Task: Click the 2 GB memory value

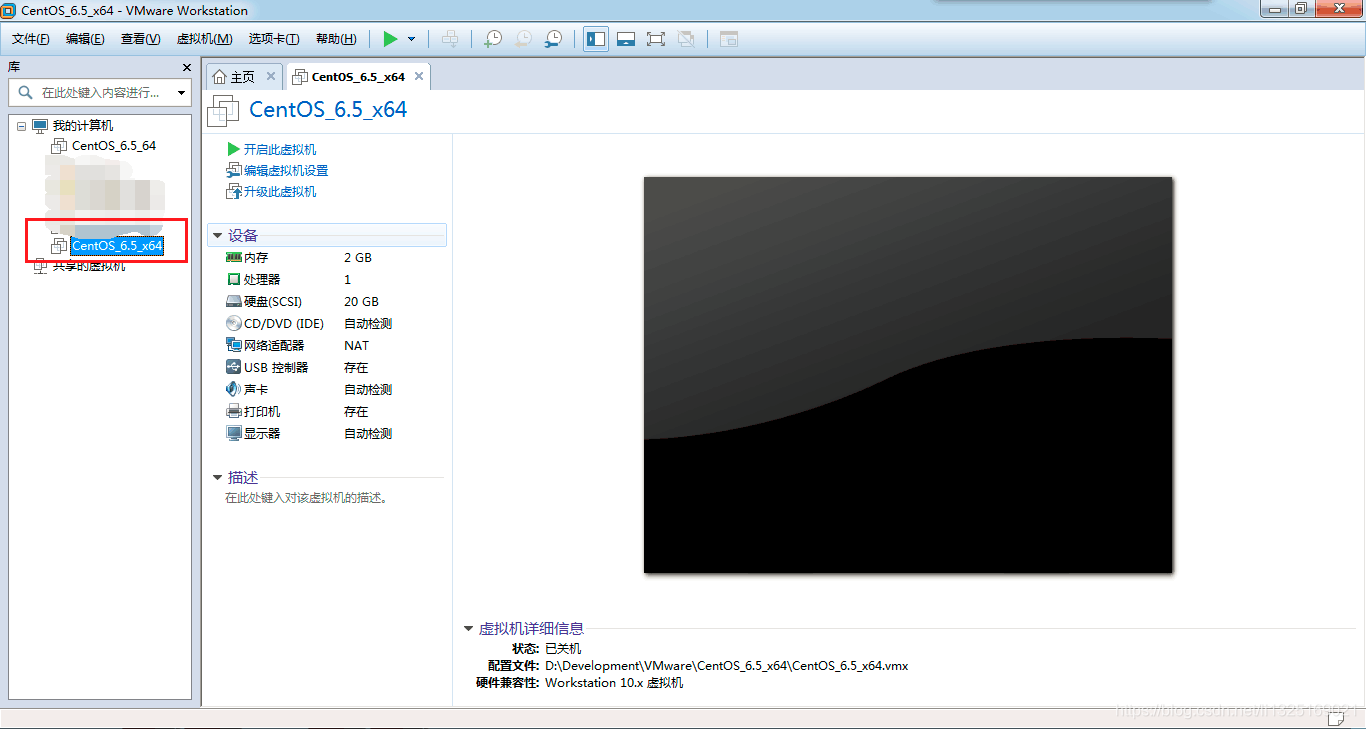Action: point(358,258)
